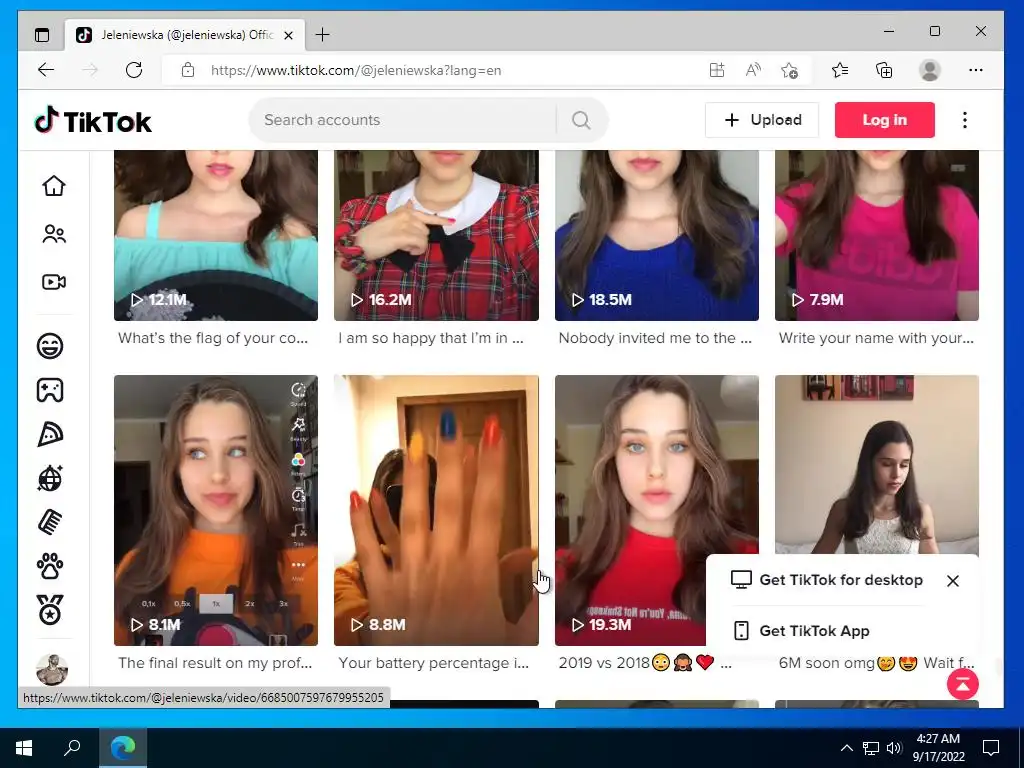The image size is (1024, 768).
Task: Click caption 'Nobody invited me to the ...'
Action: pyautogui.click(x=655, y=338)
